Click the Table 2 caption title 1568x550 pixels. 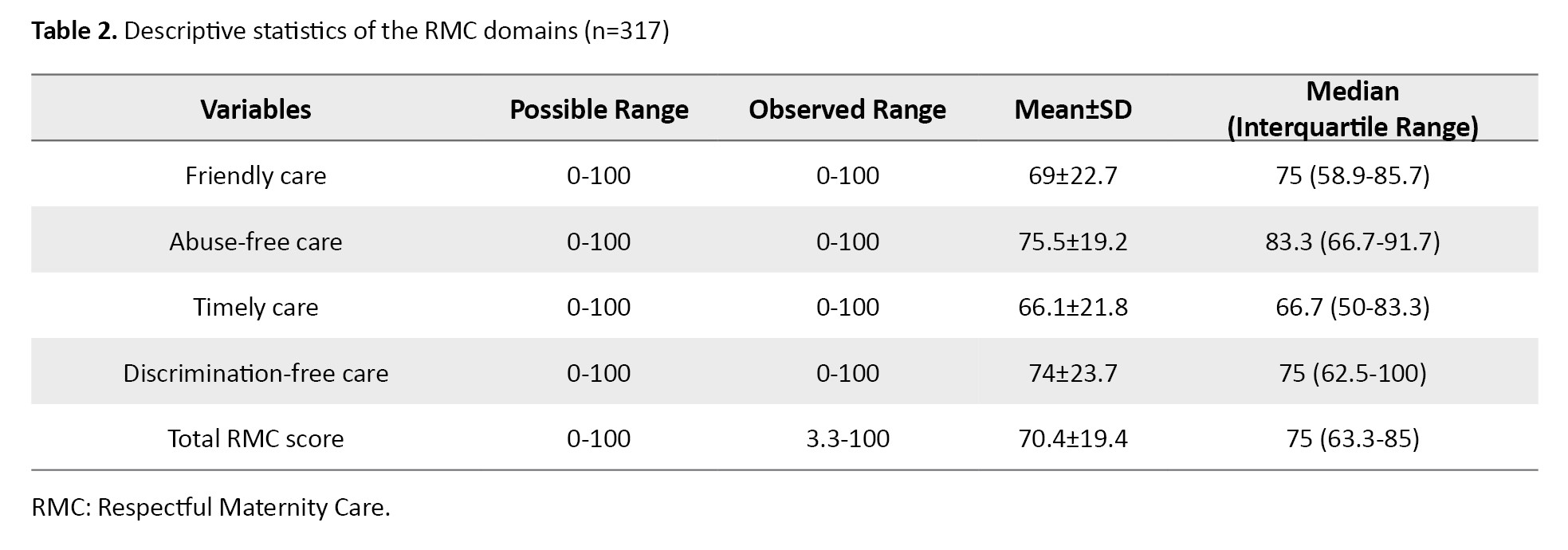350,30
